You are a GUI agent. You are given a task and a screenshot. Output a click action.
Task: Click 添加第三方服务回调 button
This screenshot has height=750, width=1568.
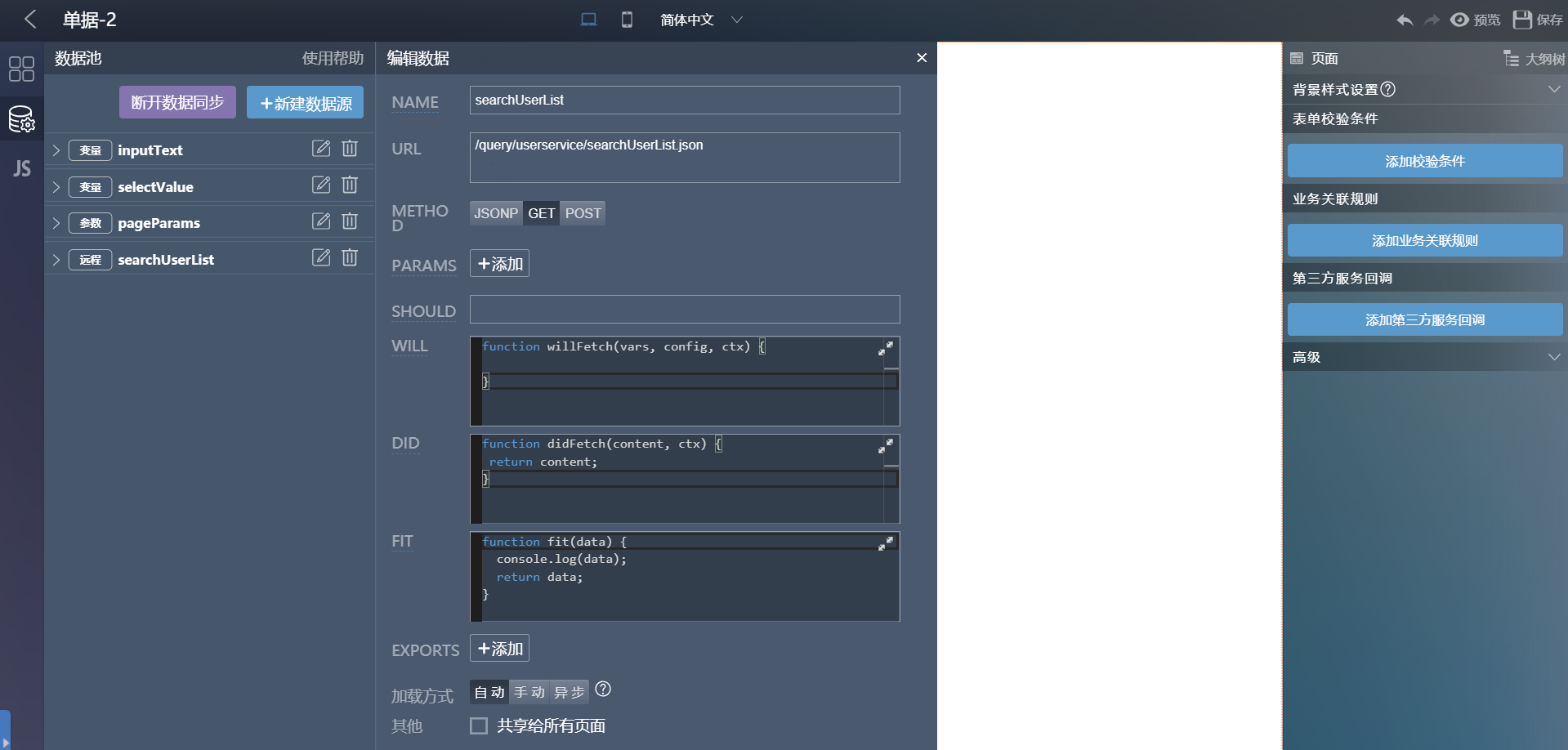(1425, 319)
